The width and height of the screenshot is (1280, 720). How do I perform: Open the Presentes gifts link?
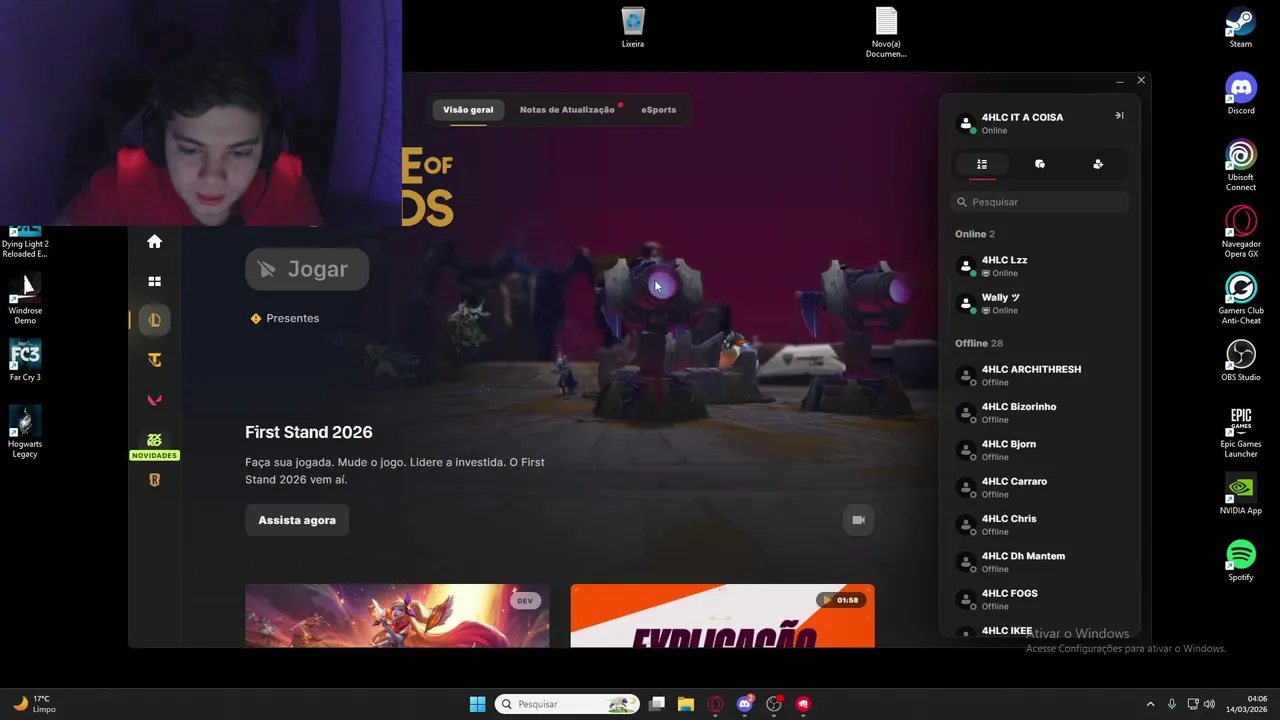[285, 318]
